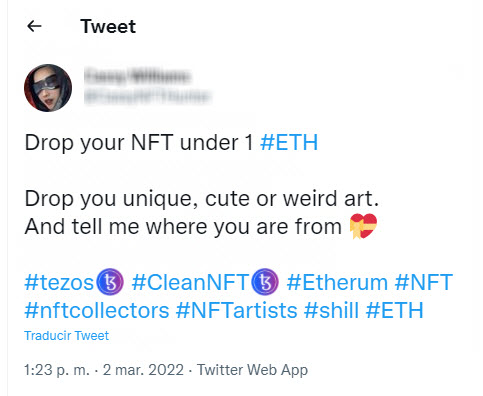
Task: Open the first #ETH hashtag
Action: 289,143
